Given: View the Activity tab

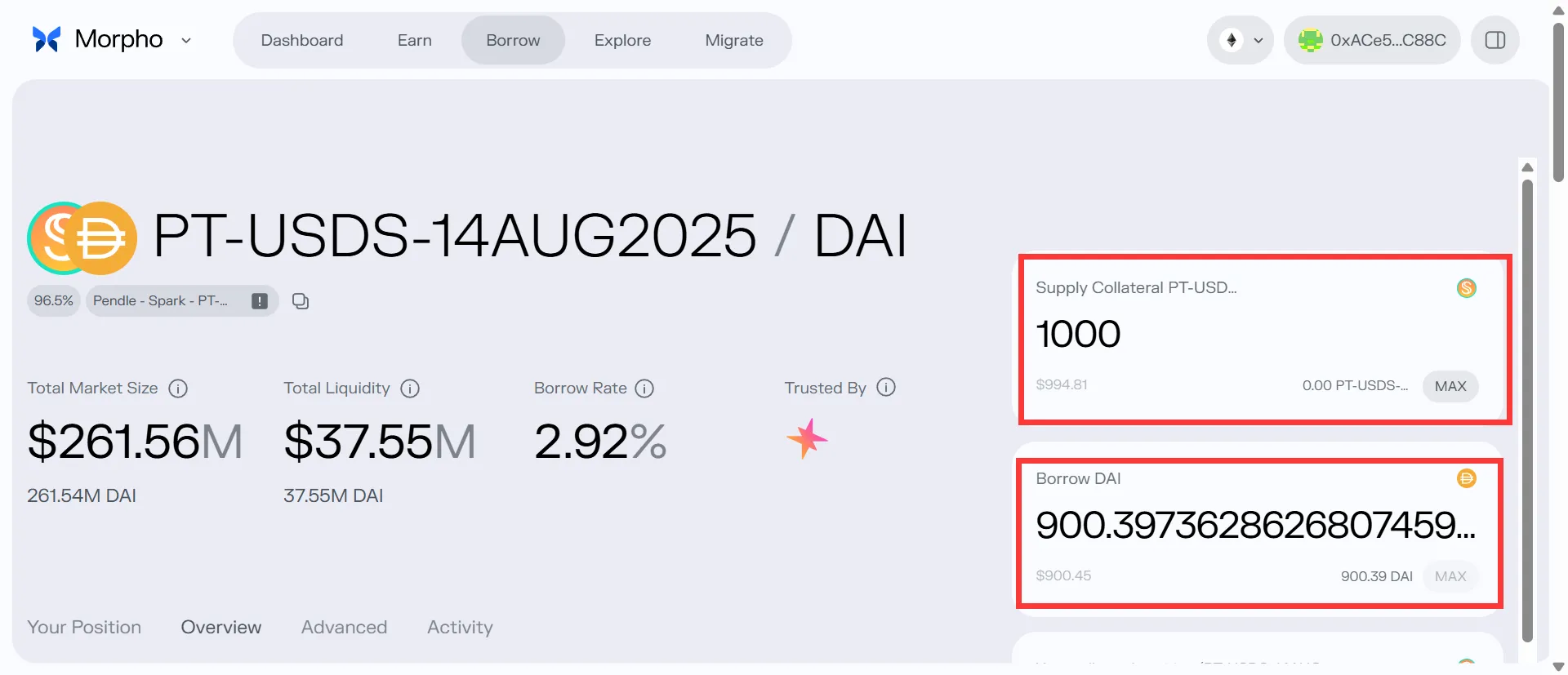Looking at the screenshot, I should coord(460,627).
